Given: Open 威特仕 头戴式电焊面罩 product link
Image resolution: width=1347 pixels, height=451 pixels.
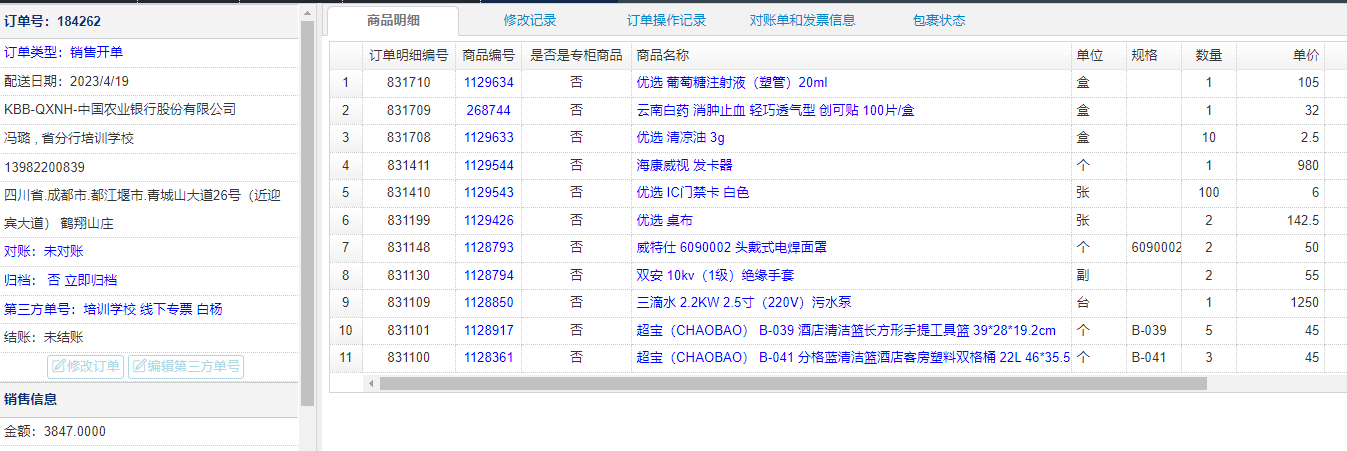Looking at the screenshot, I should point(731,248).
